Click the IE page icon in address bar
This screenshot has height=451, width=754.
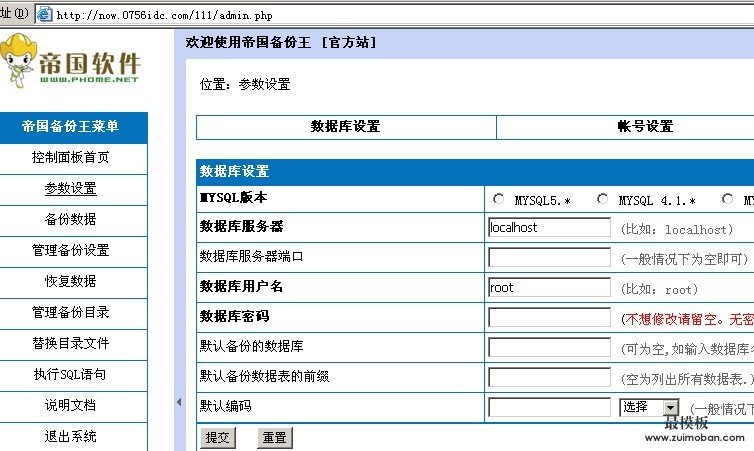pyautogui.click(x=45, y=14)
